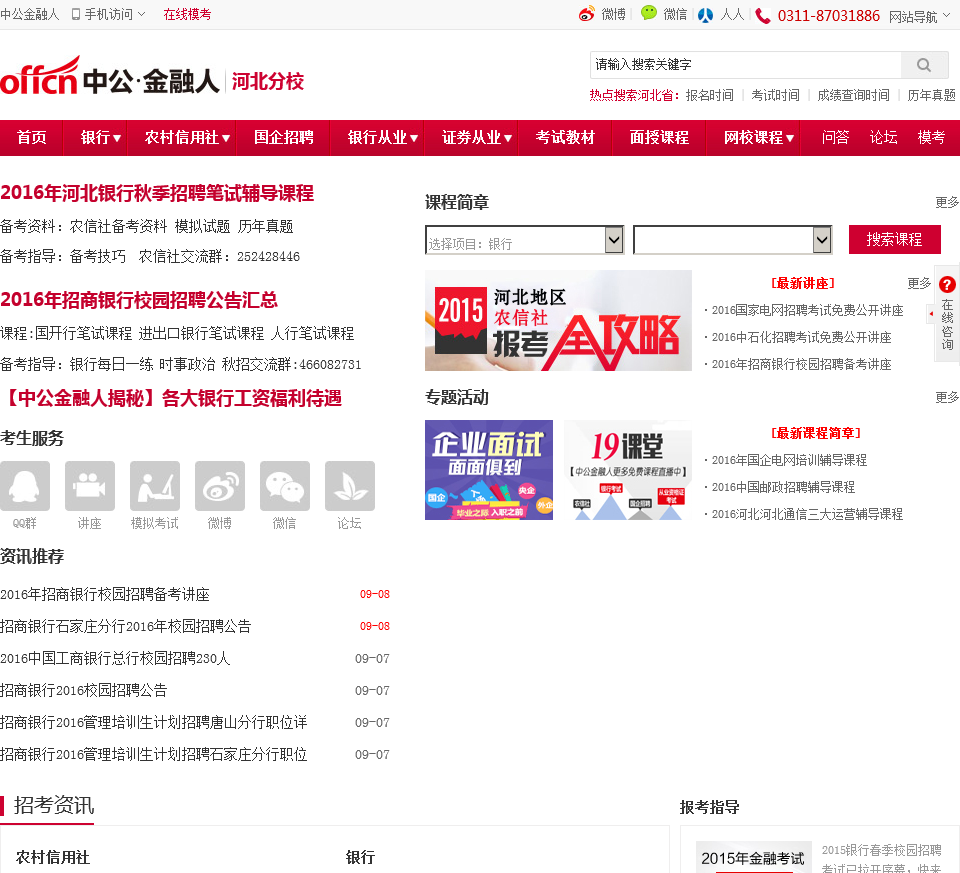Open 2016国家电网招聘考试免费公开讲座
The image size is (960, 873).
807,310
